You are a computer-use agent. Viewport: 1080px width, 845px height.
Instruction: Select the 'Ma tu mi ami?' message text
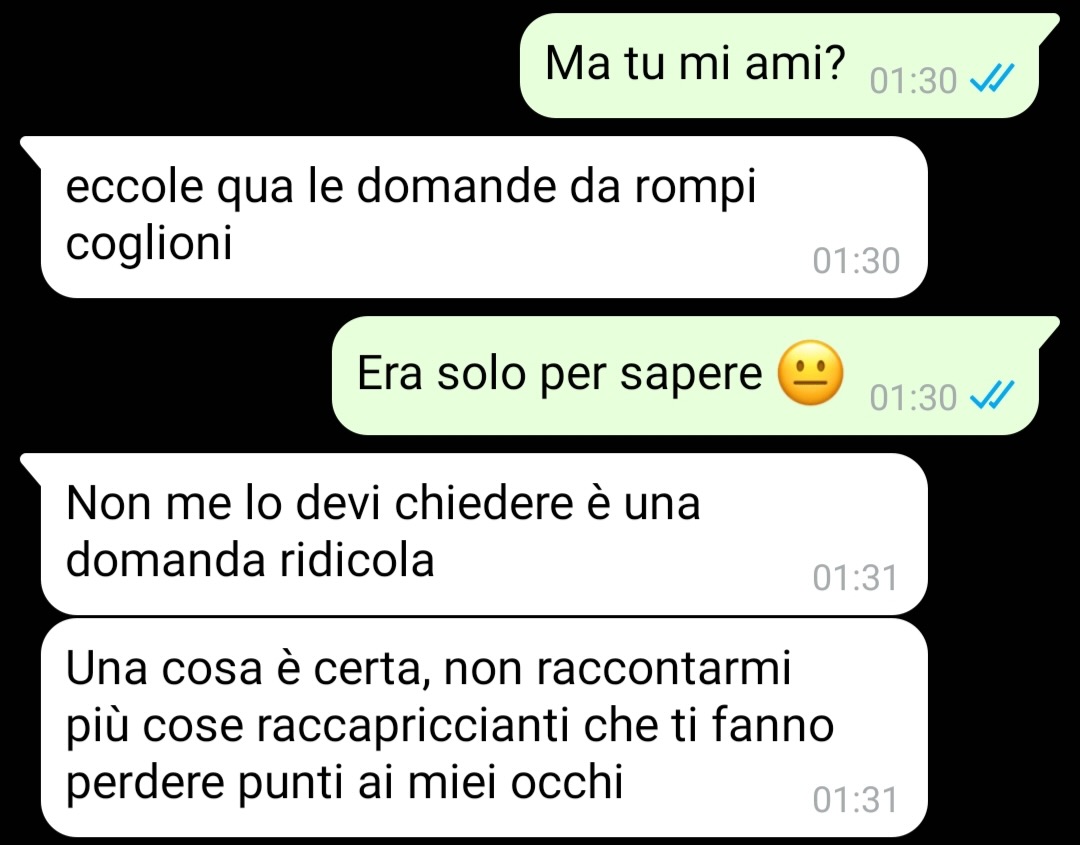(x=694, y=63)
